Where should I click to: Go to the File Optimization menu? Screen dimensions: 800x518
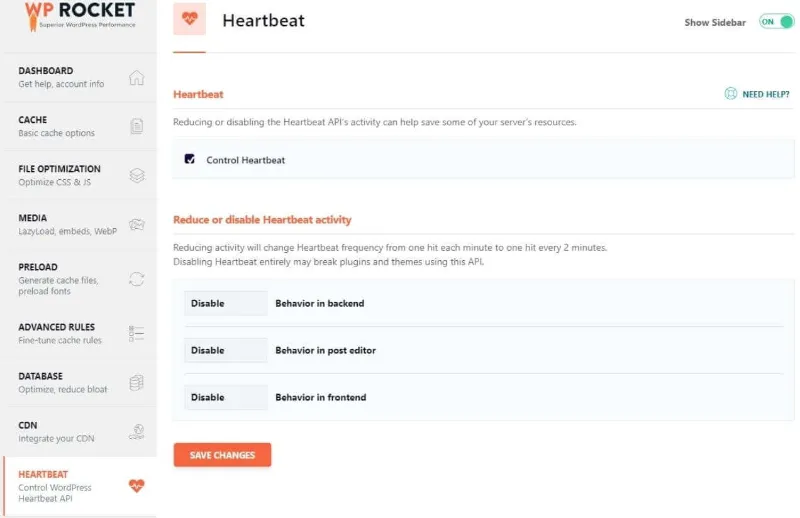point(60,175)
